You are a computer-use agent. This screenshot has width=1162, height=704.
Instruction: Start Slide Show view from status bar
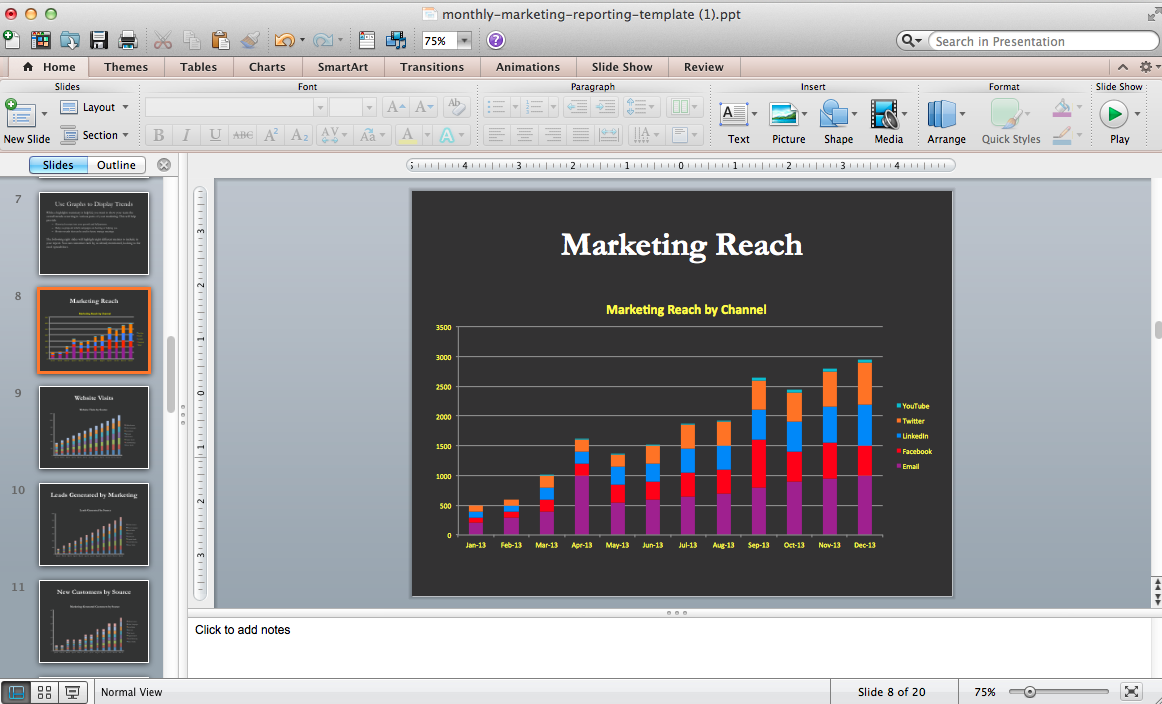[73, 692]
